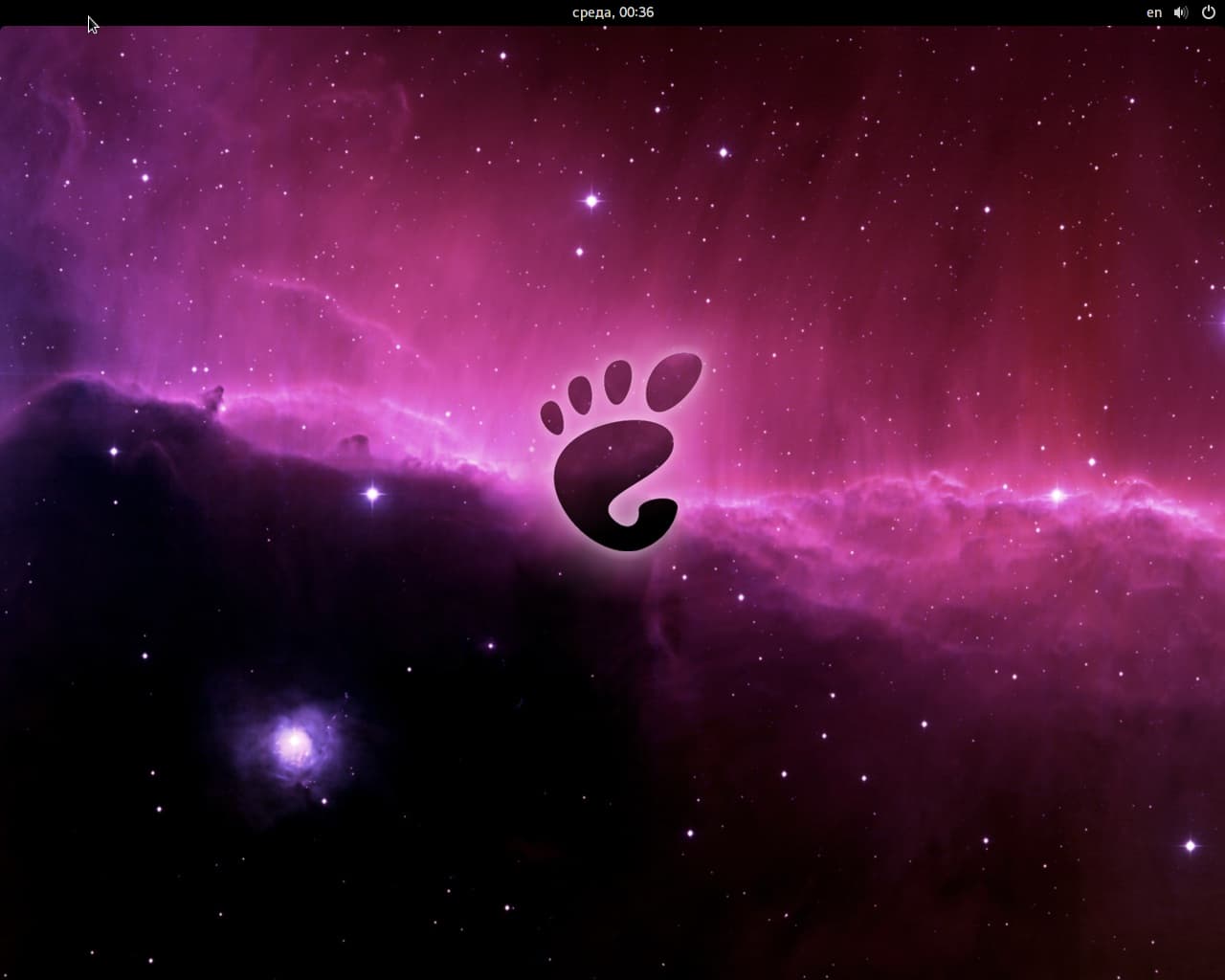This screenshot has width=1225, height=980.
Task: Click the bright four-pointed star left of logo
Action: pyautogui.click(x=372, y=494)
